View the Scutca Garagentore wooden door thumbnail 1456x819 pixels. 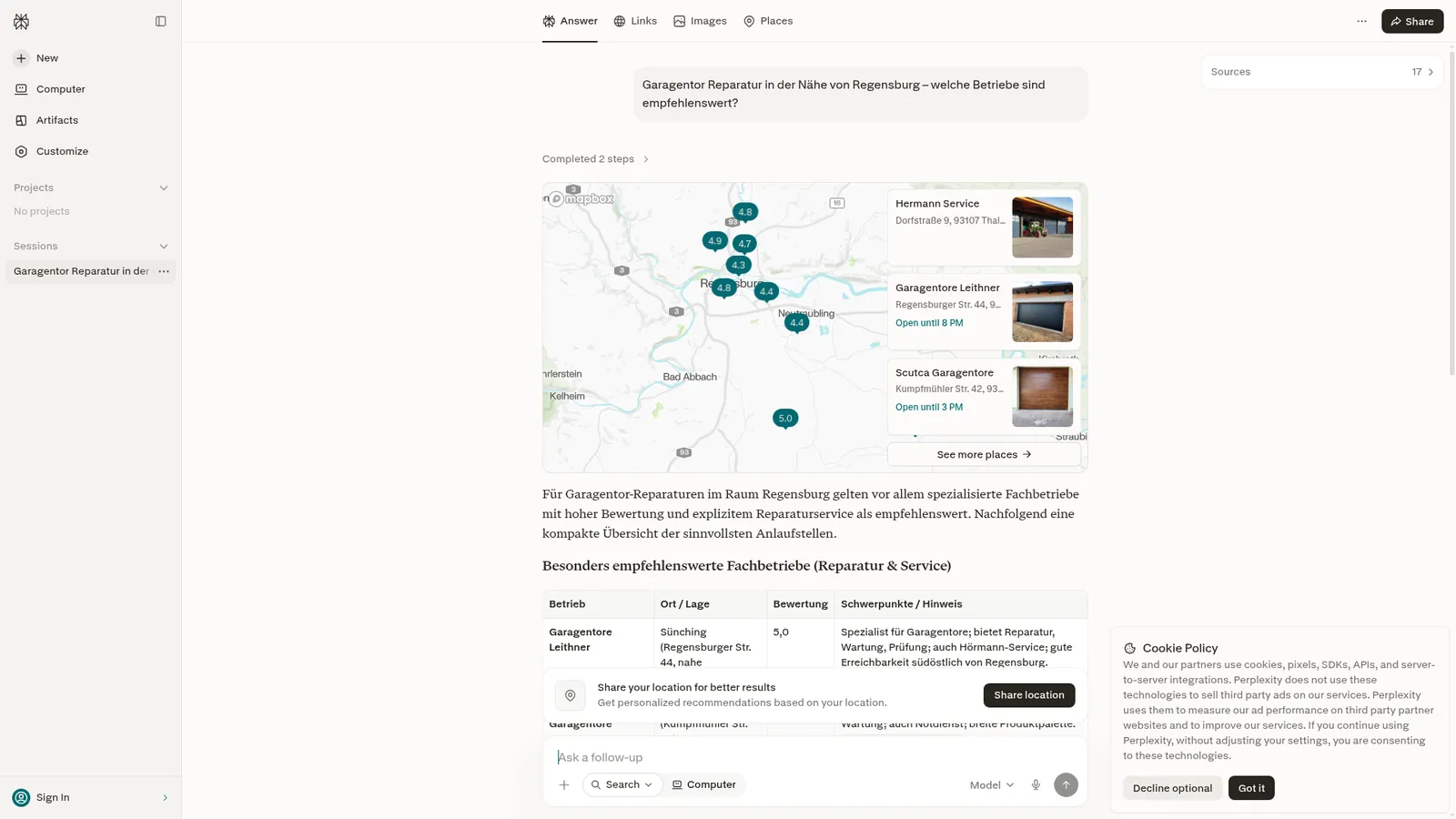click(1042, 396)
